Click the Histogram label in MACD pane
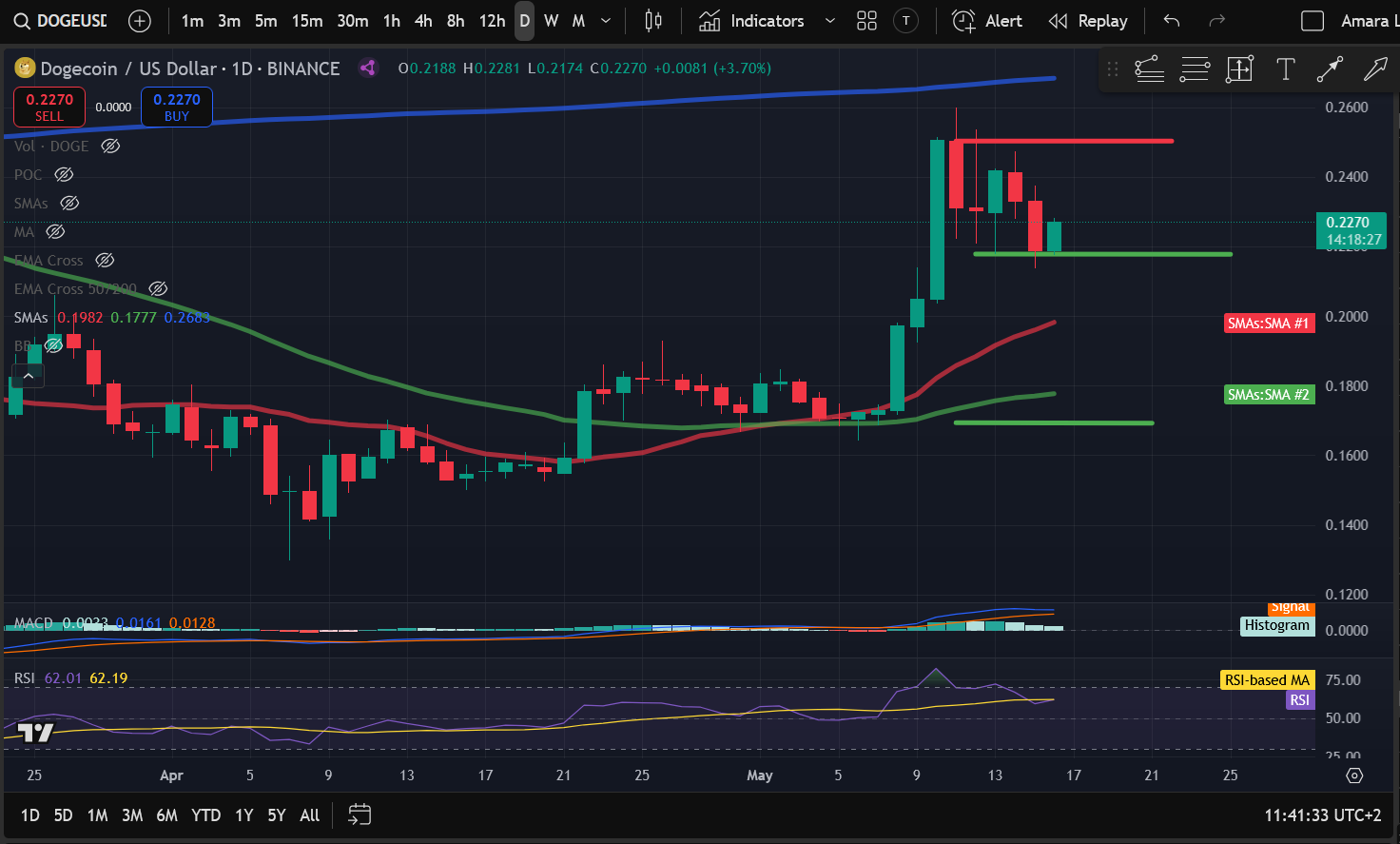Screen dimensions: 1400x844 click(x=1277, y=625)
